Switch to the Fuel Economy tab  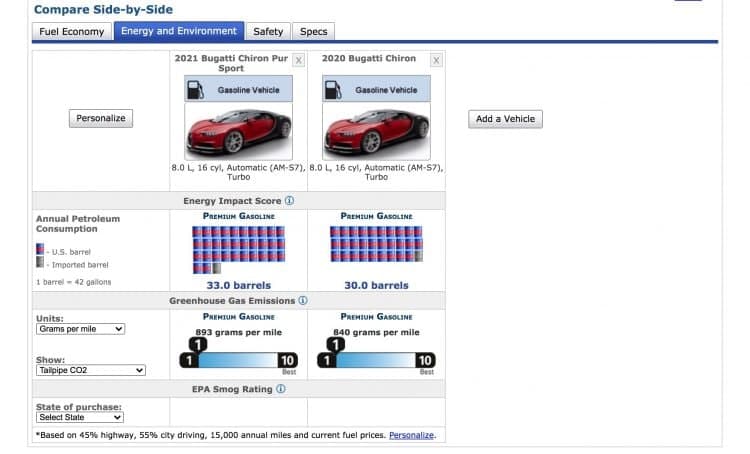[71, 31]
